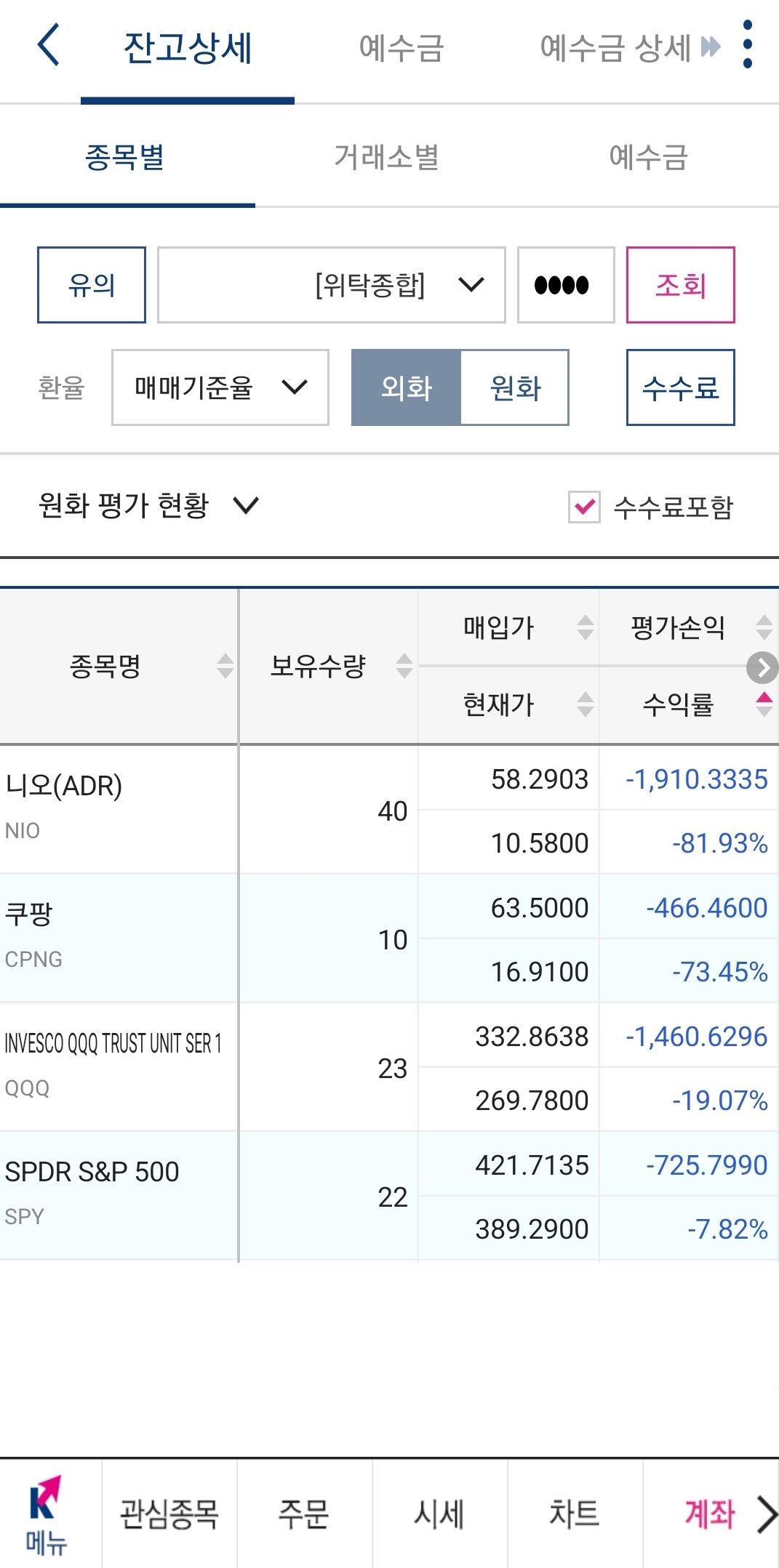This screenshot has height=1568, width=779.
Task: Tap the 389.2900 current price
Action: point(532,1229)
